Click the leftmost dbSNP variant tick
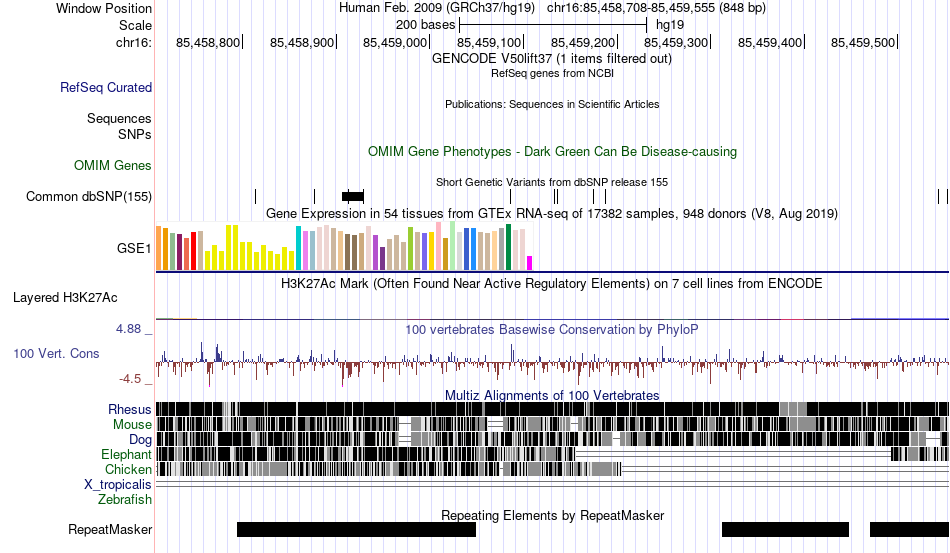The width and height of the screenshot is (950, 553). pyautogui.click(x=256, y=196)
